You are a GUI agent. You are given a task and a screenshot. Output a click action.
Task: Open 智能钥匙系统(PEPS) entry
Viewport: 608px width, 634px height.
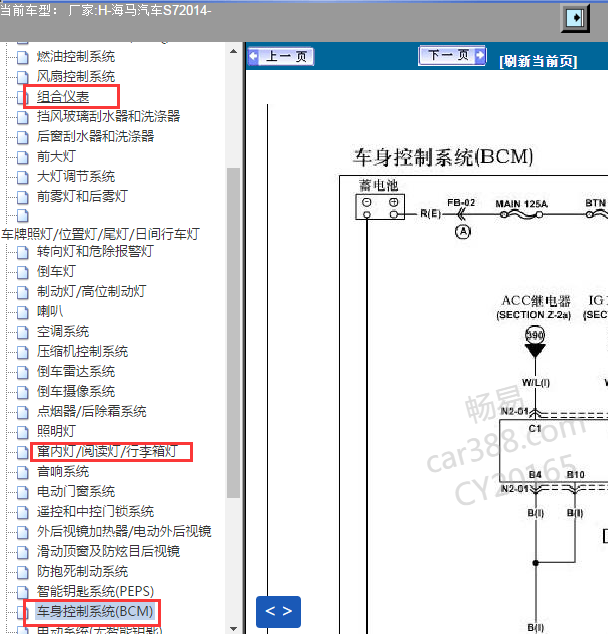tap(95, 591)
